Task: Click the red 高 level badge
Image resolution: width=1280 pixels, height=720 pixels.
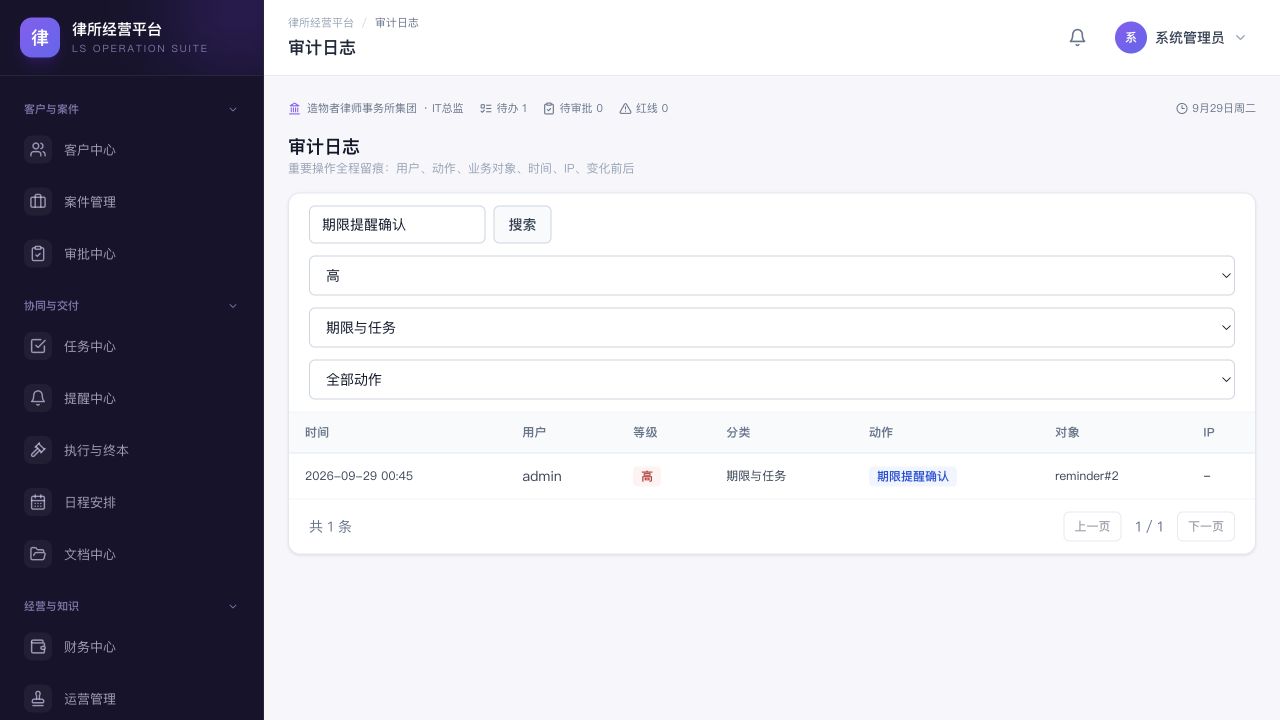Action: [647, 476]
